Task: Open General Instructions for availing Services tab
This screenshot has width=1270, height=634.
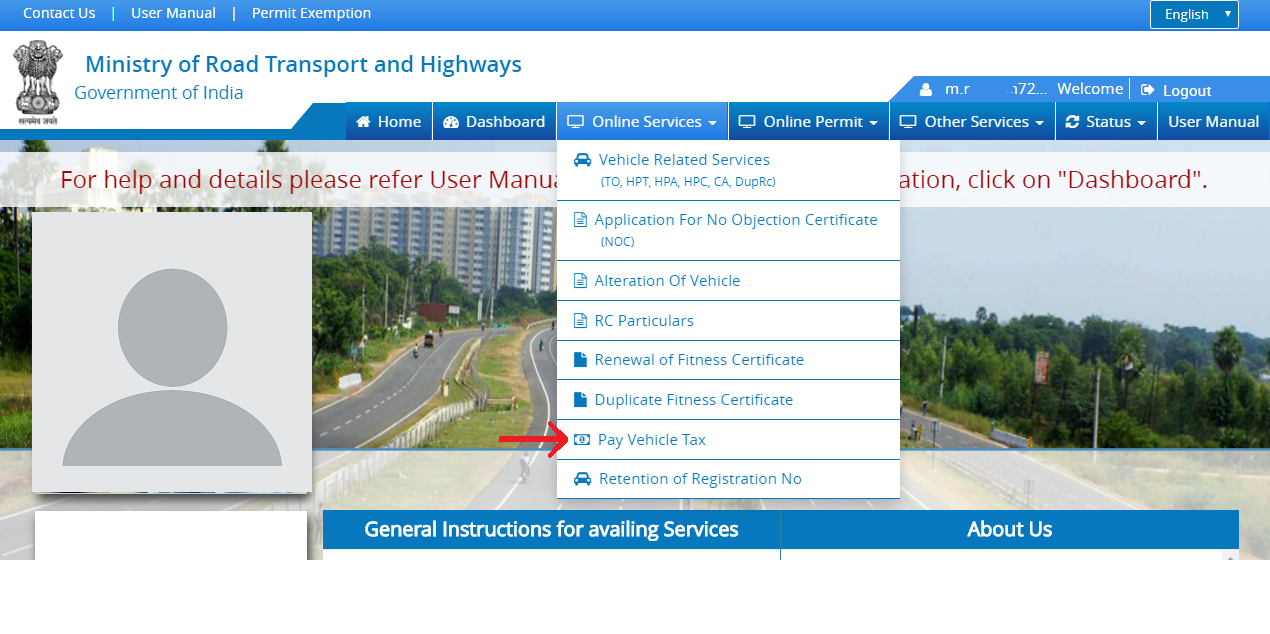Action: coord(551,529)
